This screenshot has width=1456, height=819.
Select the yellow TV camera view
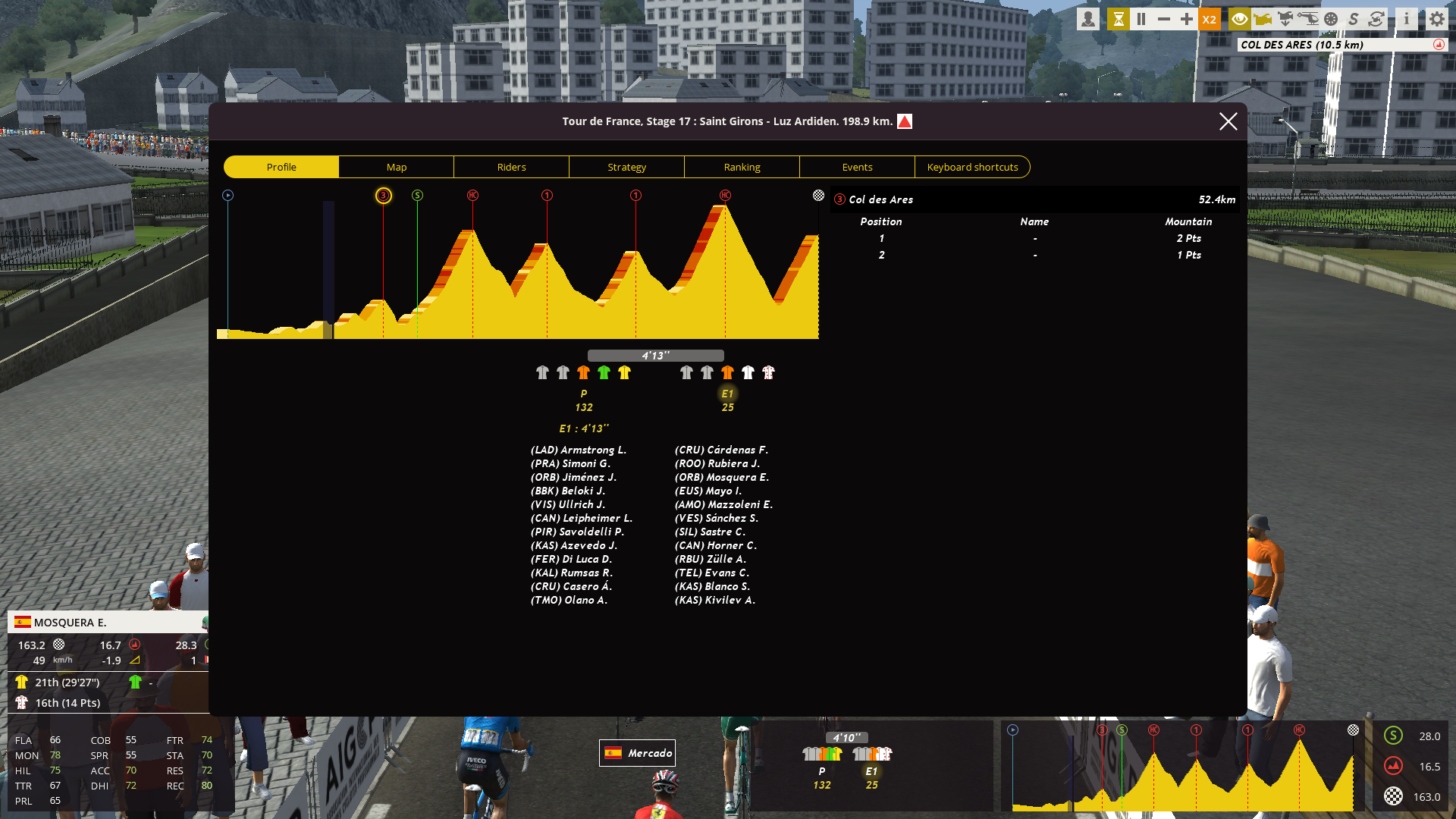pyautogui.click(x=1263, y=20)
